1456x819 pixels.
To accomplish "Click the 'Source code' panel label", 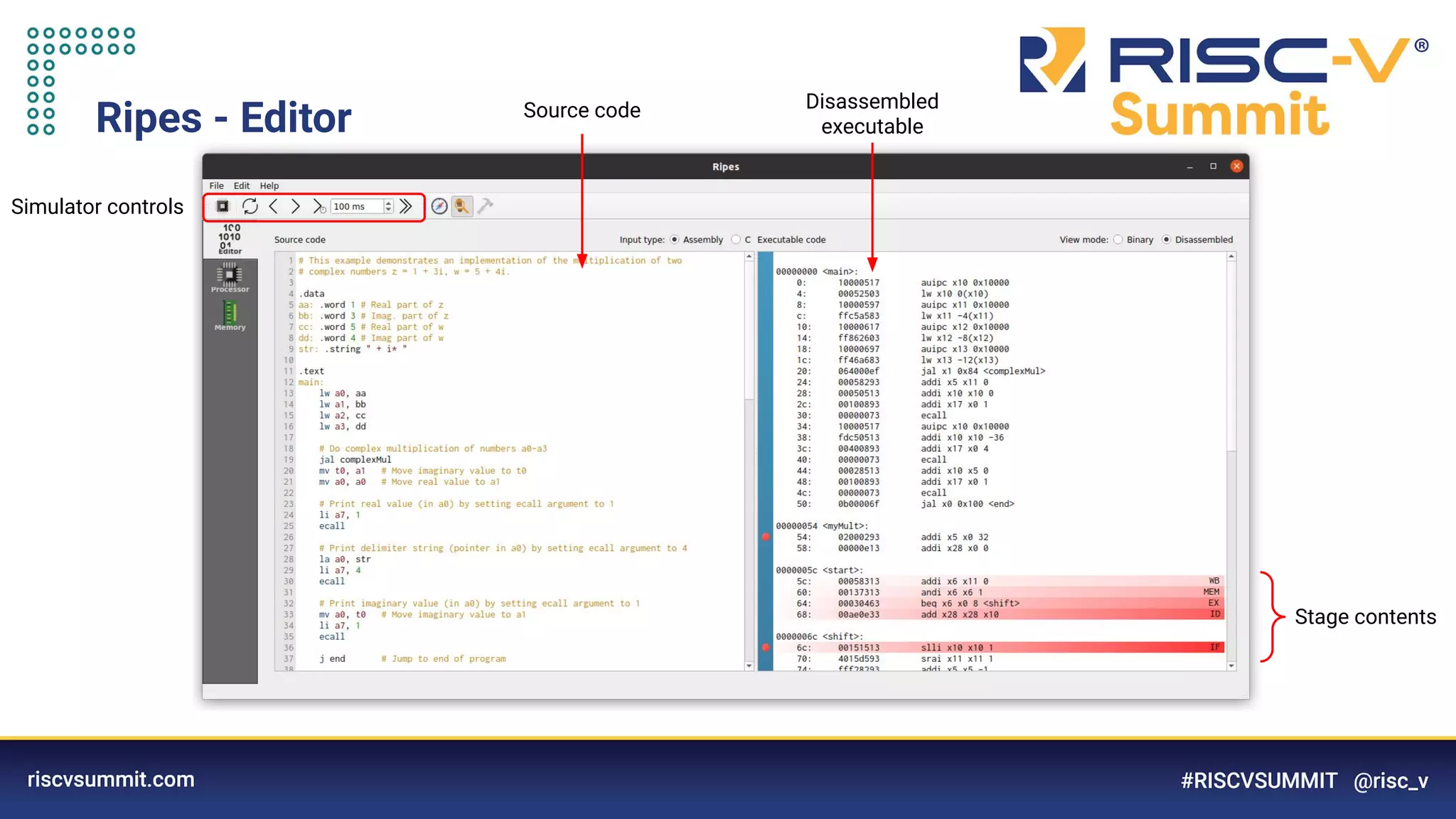I will 300,240.
